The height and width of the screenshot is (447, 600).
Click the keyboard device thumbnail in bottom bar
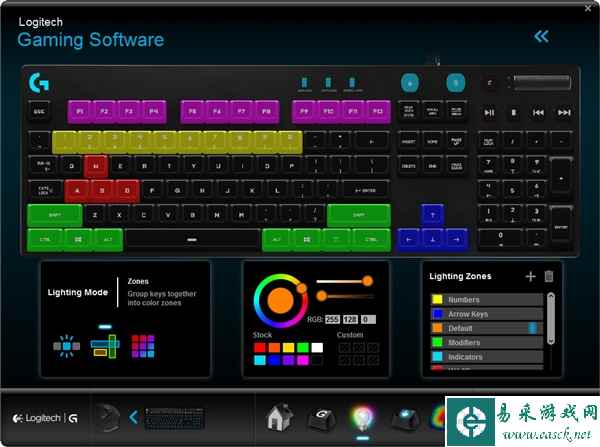point(174,418)
